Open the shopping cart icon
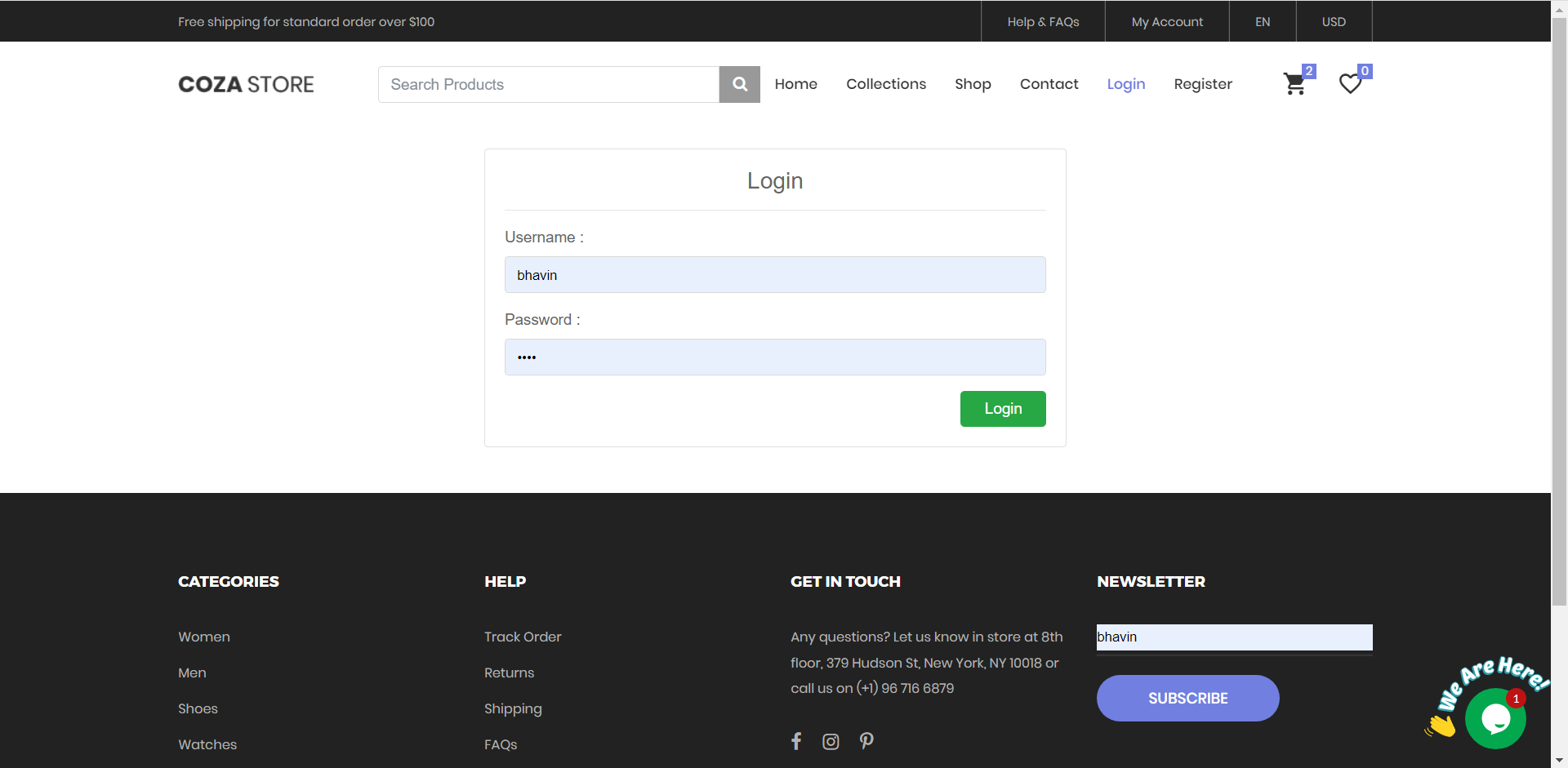The width and height of the screenshot is (1568, 768). 1294,84
